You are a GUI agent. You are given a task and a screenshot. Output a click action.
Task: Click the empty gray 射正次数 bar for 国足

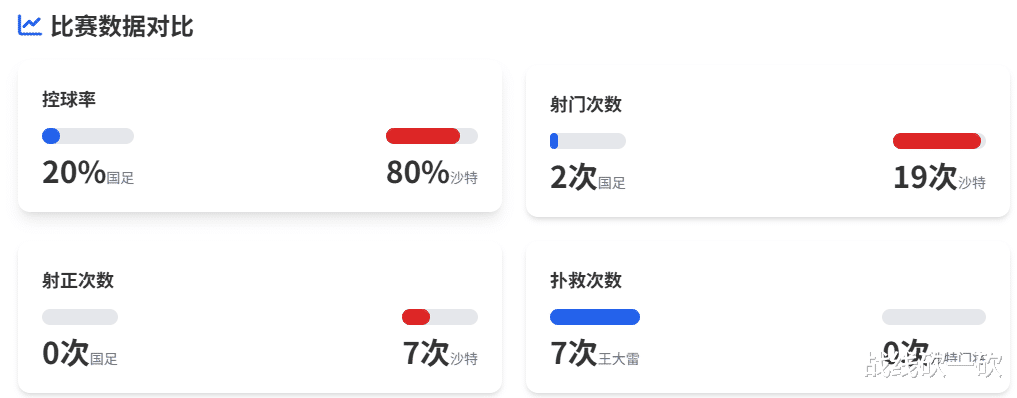(80, 317)
